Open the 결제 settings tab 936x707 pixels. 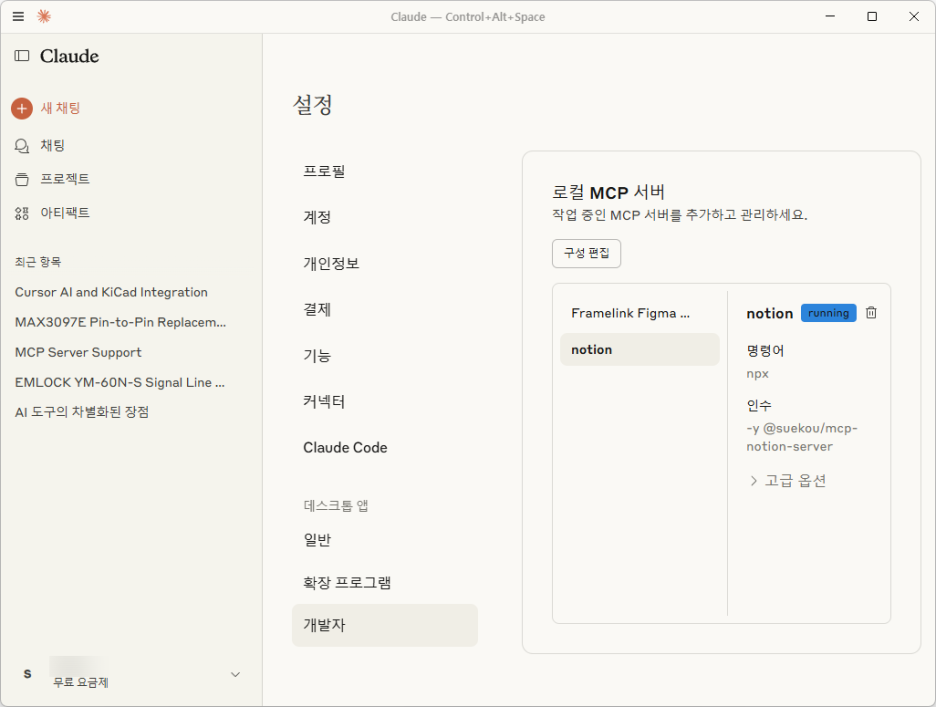(385, 309)
